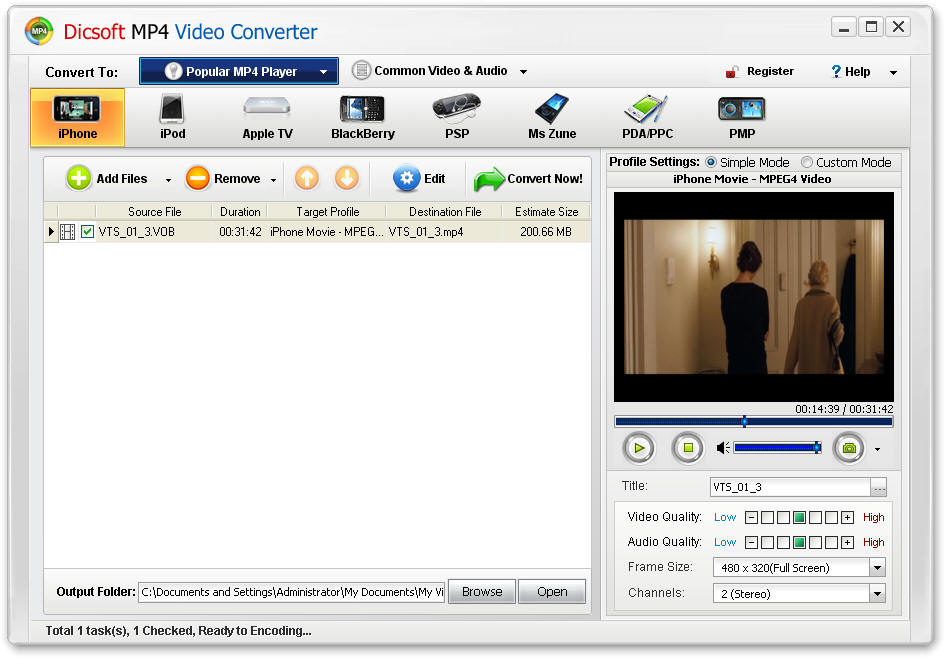Viewport: 945px width, 658px height.
Task: Set audio quality to first level box
Action: point(767,543)
